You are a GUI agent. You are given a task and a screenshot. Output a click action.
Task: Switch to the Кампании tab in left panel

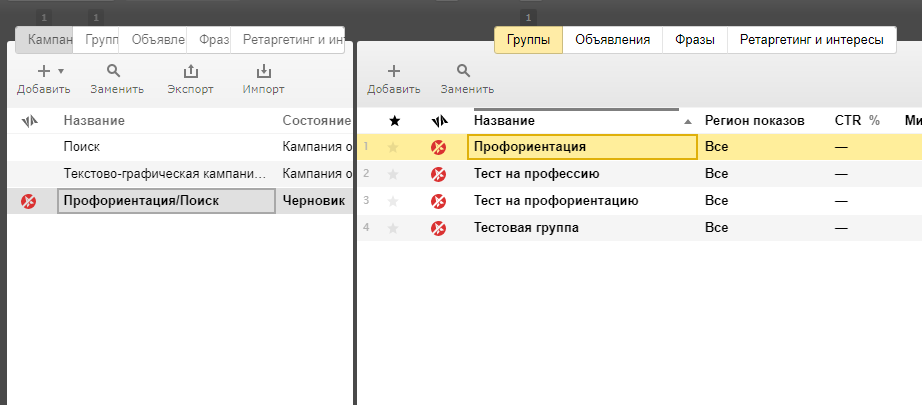tap(45, 40)
